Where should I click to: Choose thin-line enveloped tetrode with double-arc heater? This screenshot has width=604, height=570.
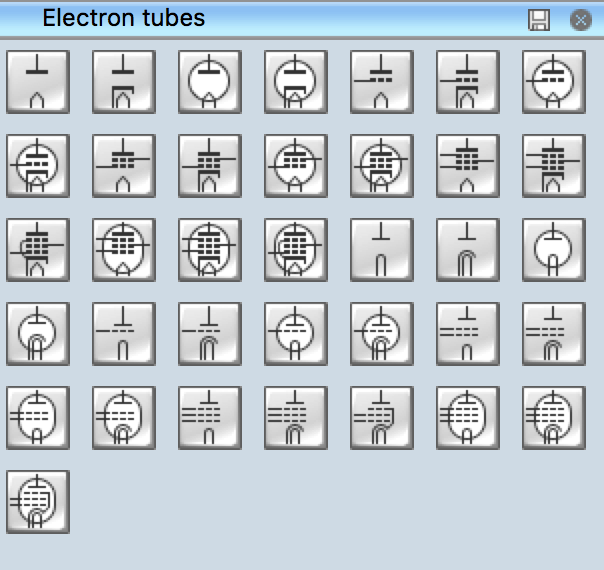coord(124,417)
